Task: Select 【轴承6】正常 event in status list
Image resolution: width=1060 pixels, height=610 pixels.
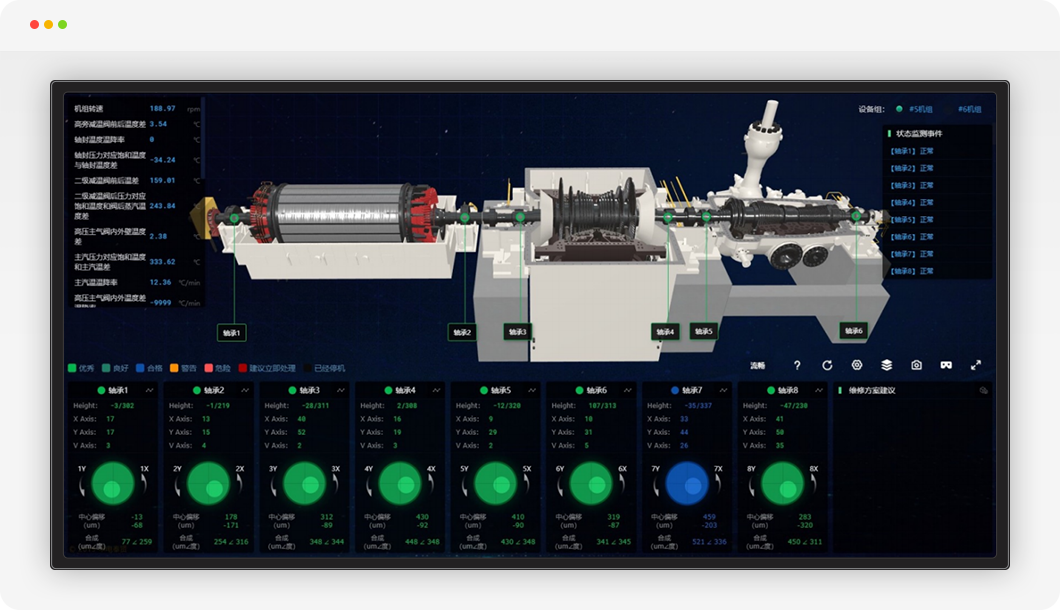Action: click(x=911, y=237)
